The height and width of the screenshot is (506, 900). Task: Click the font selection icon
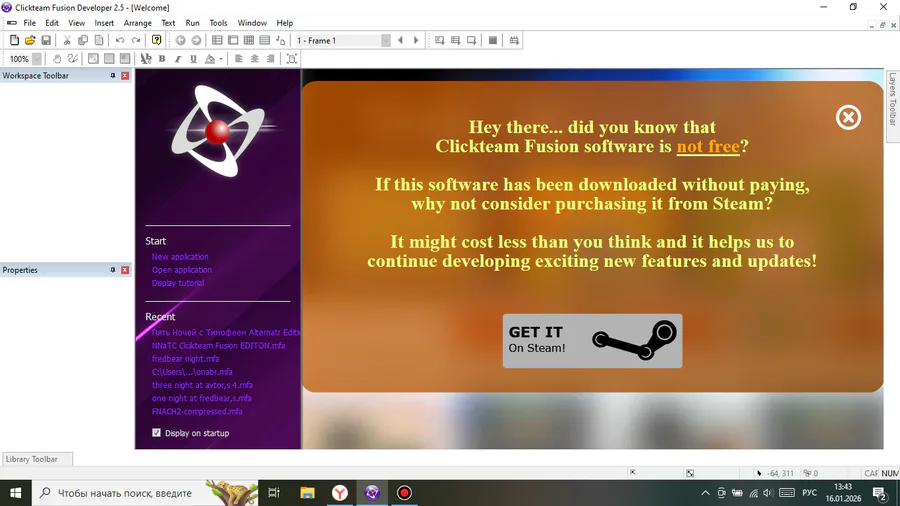coord(146,59)
